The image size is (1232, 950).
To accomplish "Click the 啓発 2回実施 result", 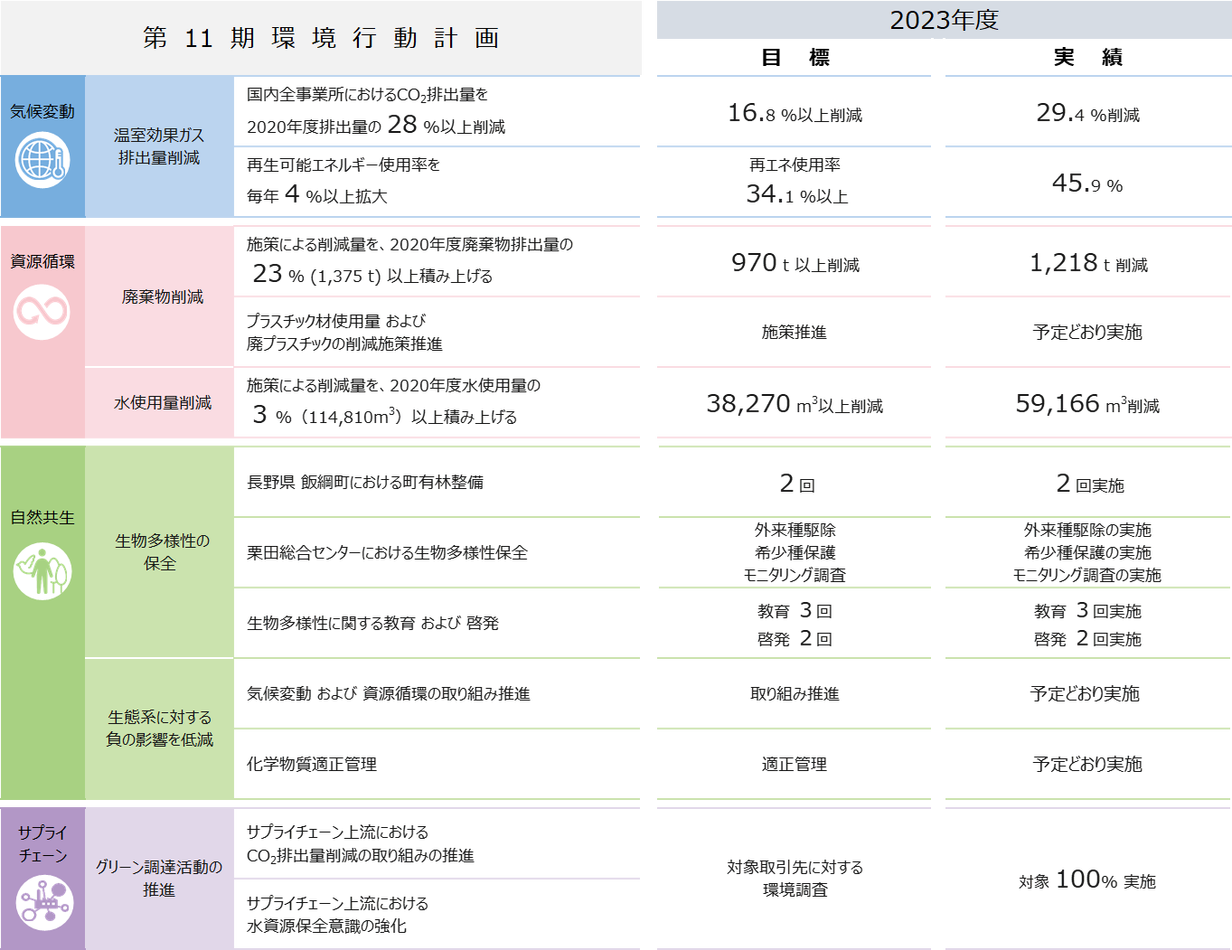I will pyautogui.click(x=1088, y=638).
